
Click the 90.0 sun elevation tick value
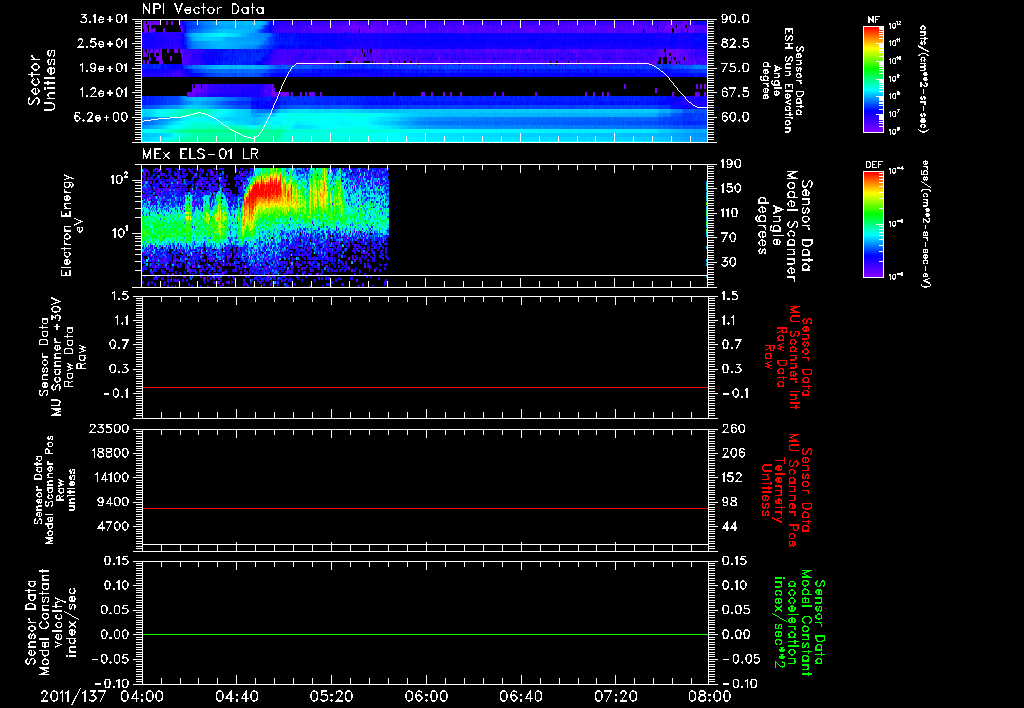click(734, 19)
